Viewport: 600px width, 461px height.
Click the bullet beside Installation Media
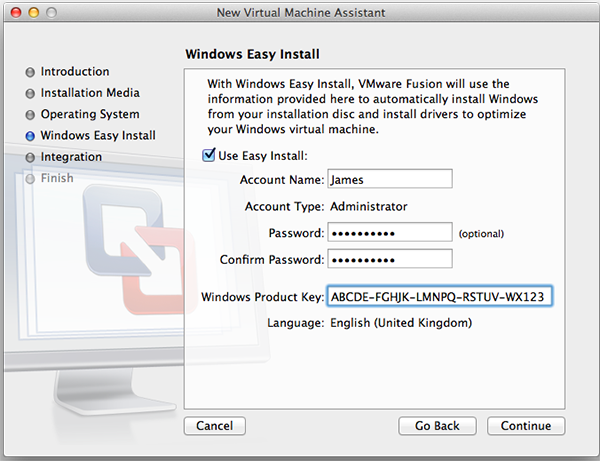[x=30, y=94]
